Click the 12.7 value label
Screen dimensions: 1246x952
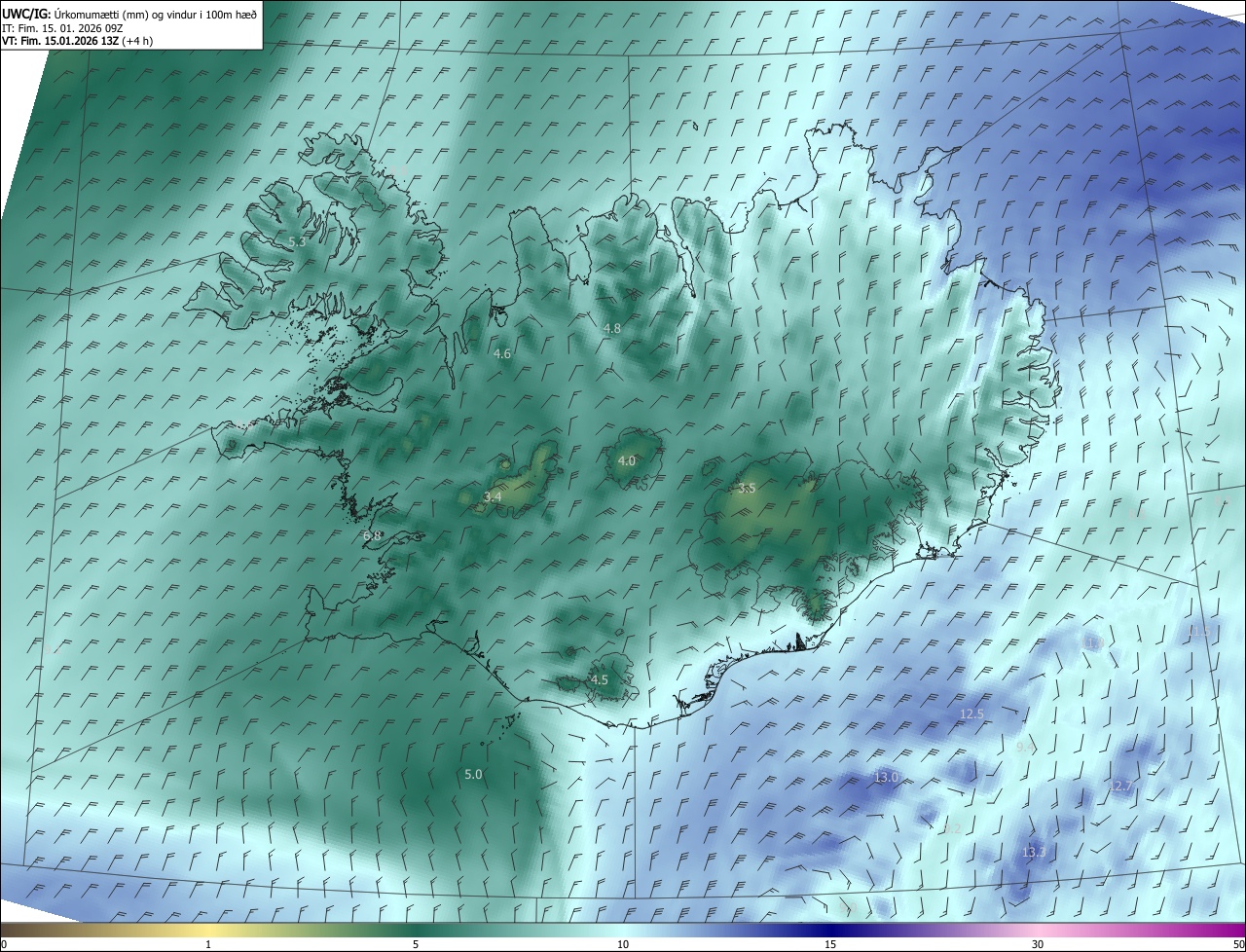1120,787
